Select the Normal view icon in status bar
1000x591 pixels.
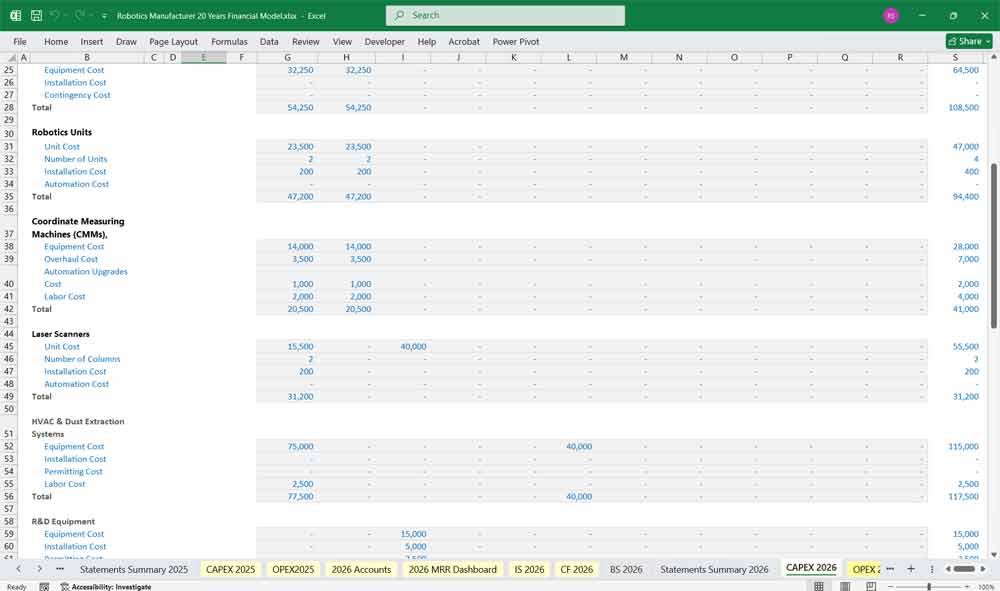(819, 586)
